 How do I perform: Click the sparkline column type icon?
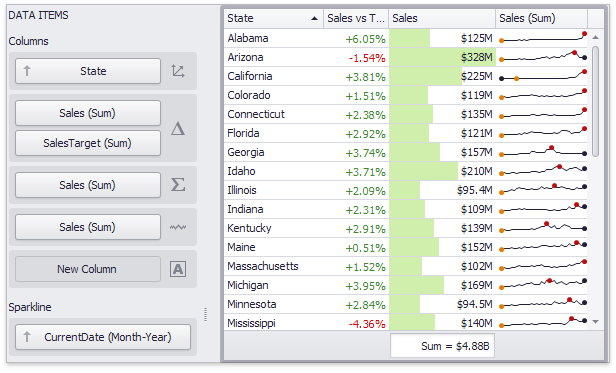point(178,227)
